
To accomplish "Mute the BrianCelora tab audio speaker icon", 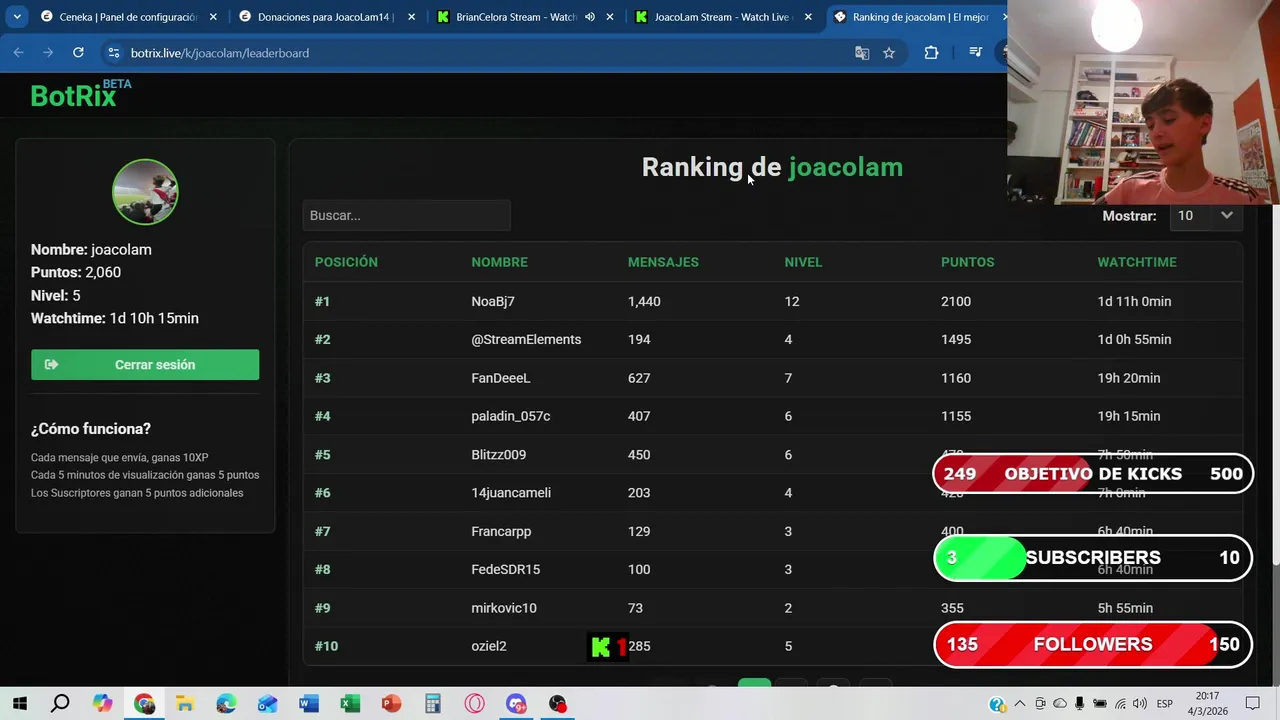I will (589, 17).
